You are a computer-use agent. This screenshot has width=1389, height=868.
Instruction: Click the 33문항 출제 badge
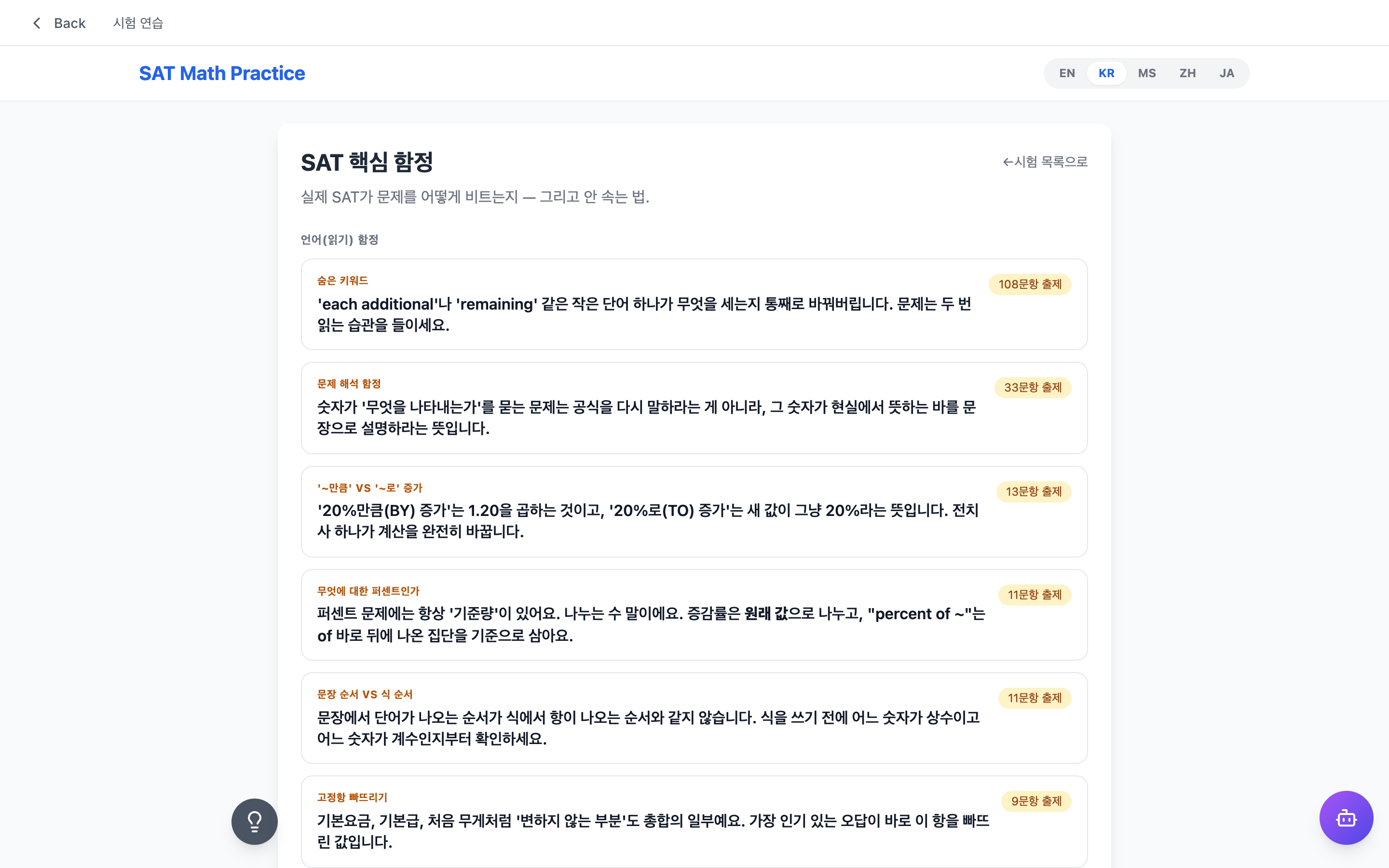click(x=1033, y=388)
